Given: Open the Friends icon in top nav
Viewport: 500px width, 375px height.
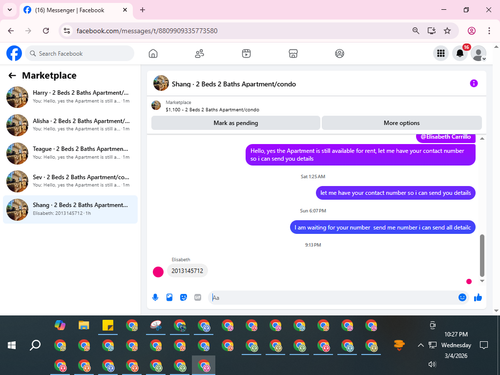Looking at the screenshot, I should (x=199, y=53).
